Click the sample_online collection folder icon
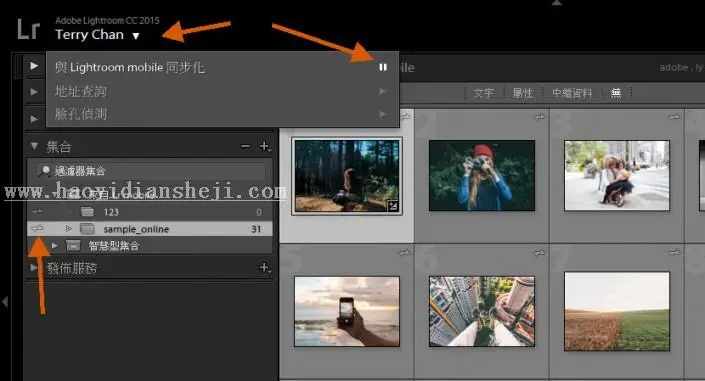Viewport: 705px width, 381px height. (87, 229)
